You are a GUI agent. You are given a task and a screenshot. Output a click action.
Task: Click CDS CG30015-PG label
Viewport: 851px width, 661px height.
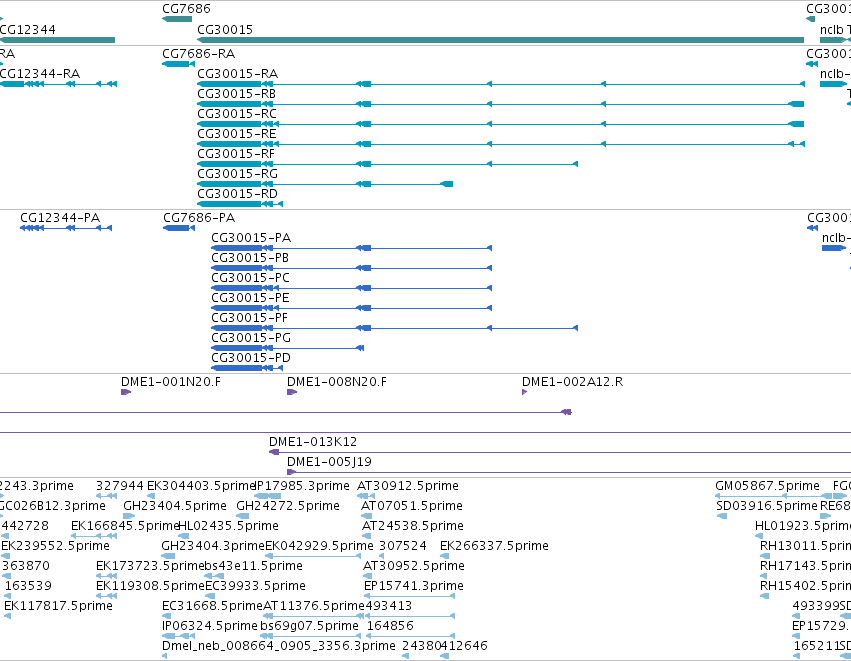click(251, 339)
